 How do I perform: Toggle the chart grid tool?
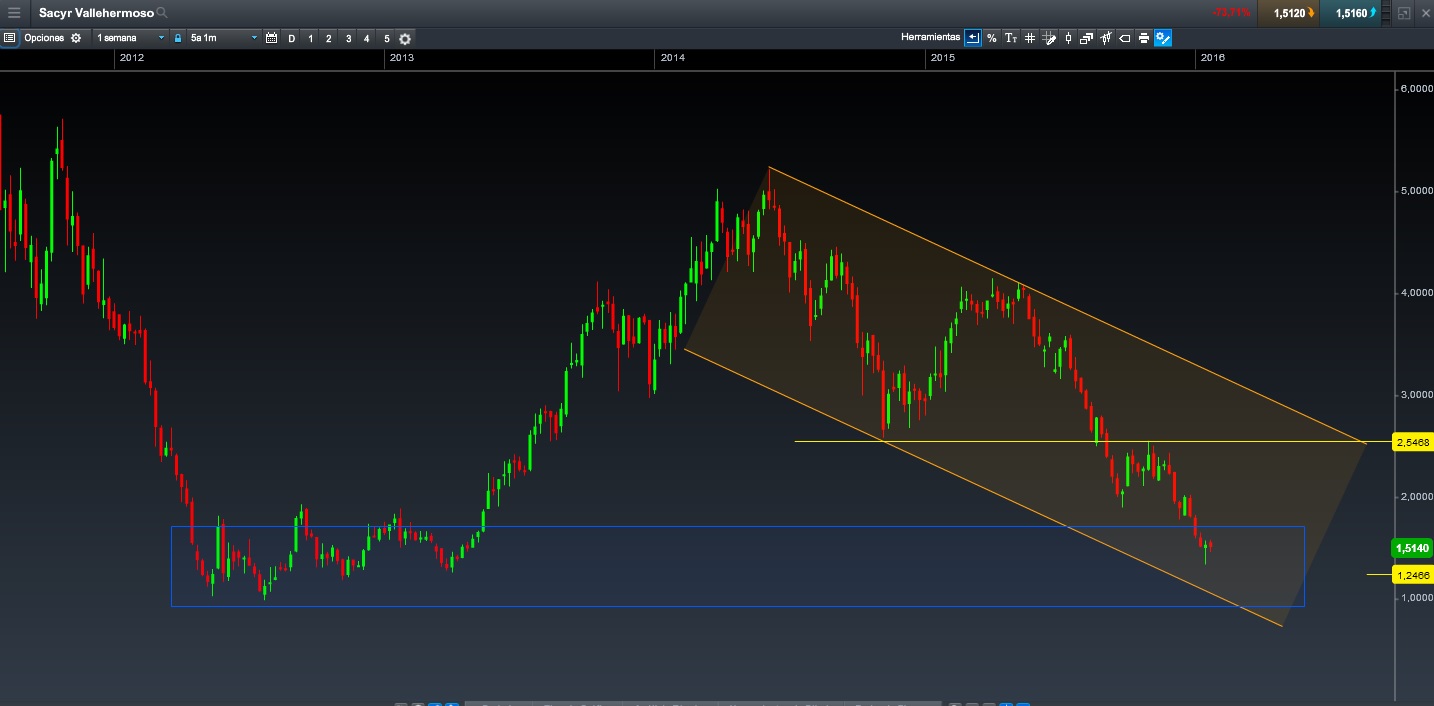[1030, 38]
